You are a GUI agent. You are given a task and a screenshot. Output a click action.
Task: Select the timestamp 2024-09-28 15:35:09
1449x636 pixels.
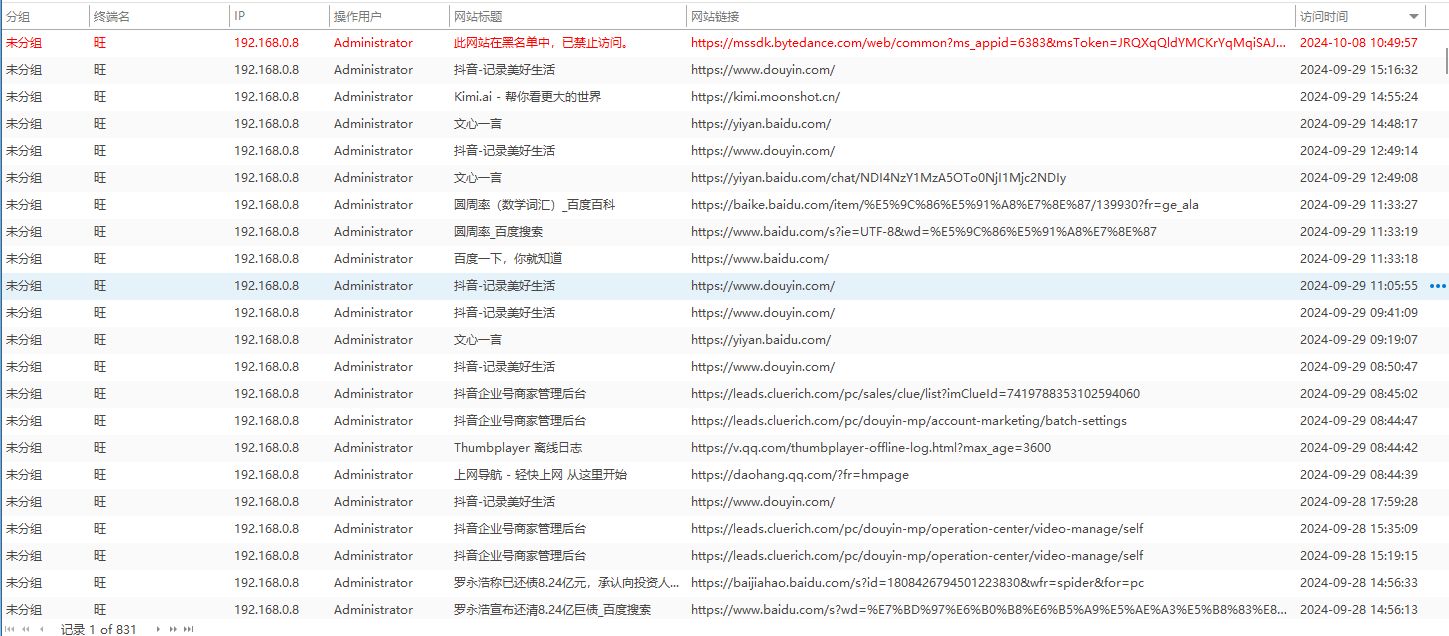point(1358,529)
